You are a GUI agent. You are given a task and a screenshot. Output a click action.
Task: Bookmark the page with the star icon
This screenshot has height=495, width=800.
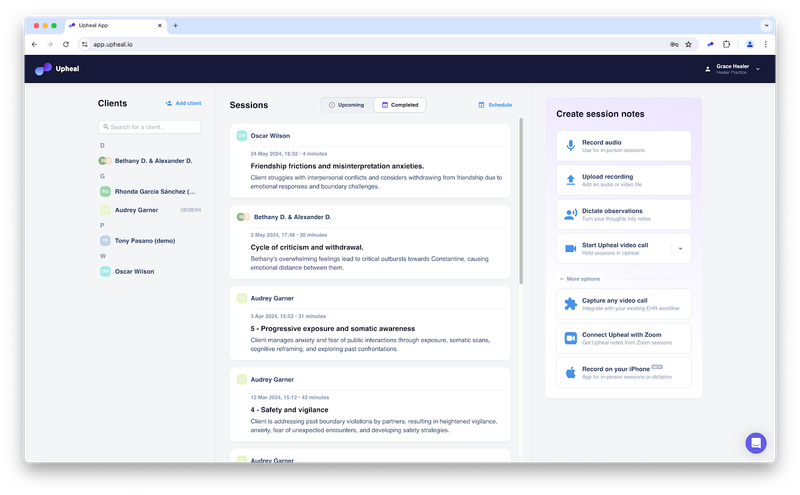688,44
